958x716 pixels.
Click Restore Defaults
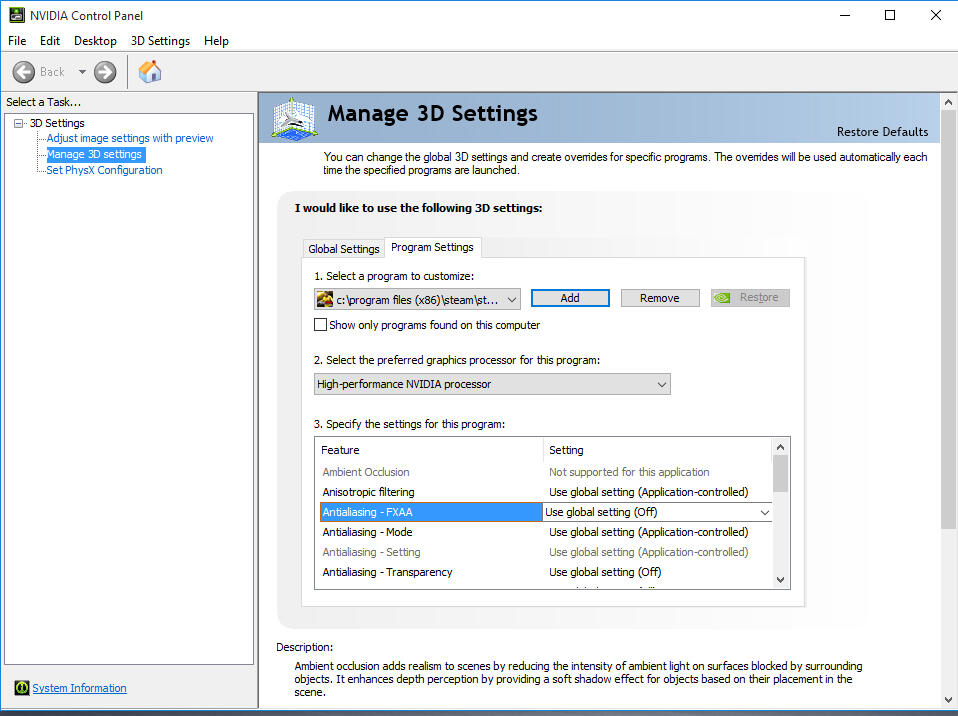(882, 131)
